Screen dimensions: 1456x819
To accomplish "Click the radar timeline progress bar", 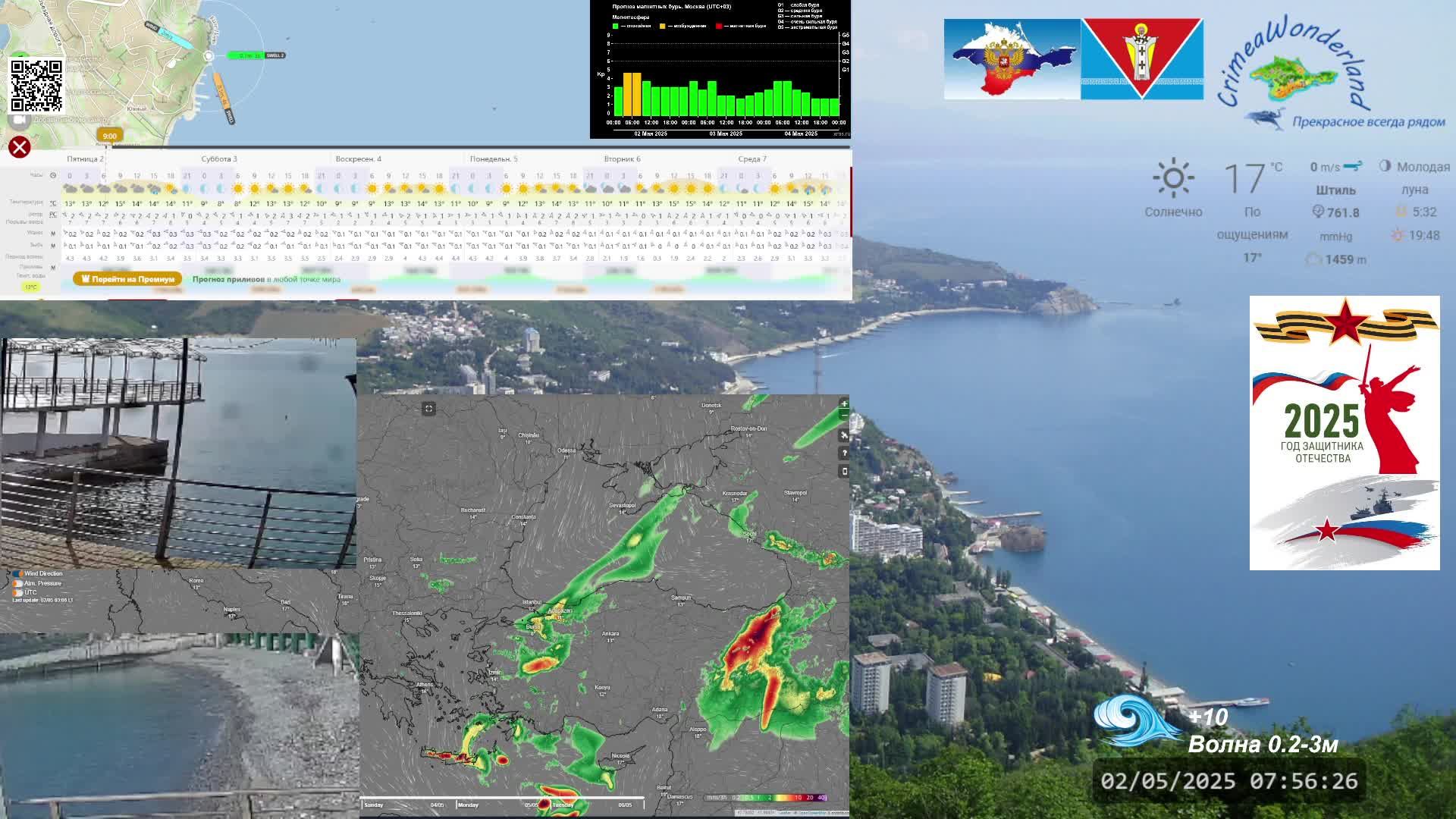I will pos(502,799).
